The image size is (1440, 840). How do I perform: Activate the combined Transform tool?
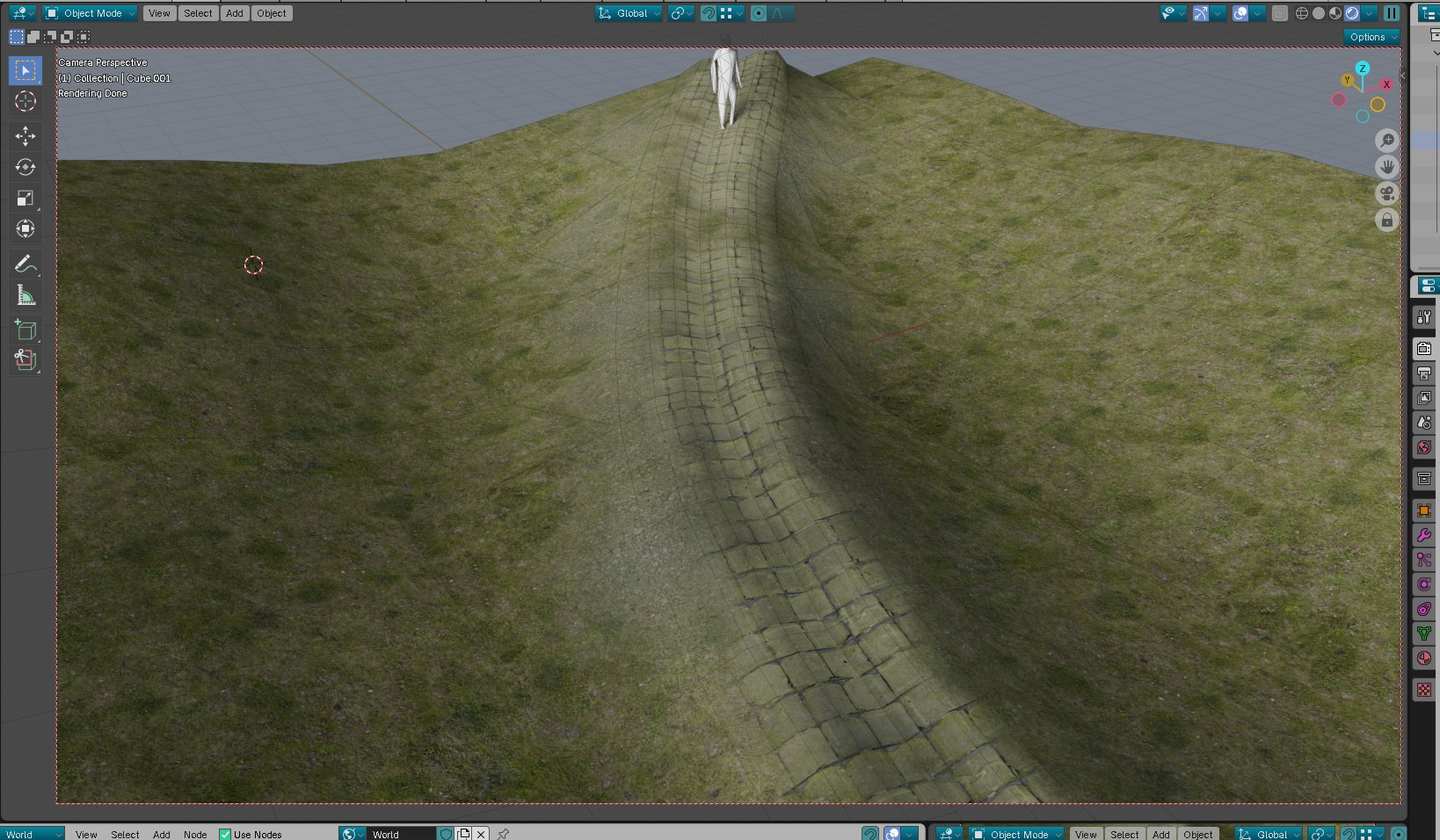(25, 228)
